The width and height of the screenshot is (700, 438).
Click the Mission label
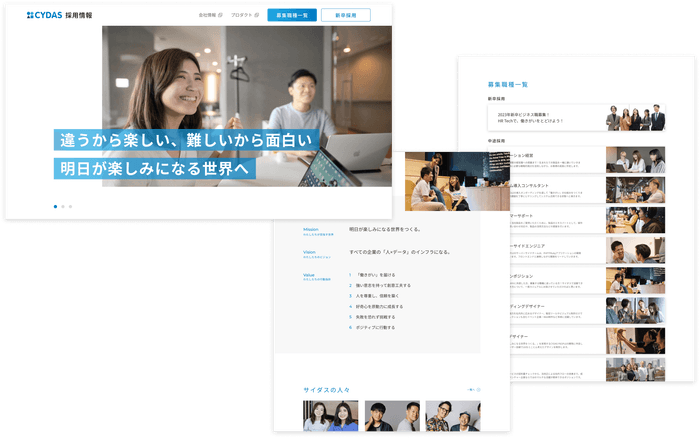[311, 229]
